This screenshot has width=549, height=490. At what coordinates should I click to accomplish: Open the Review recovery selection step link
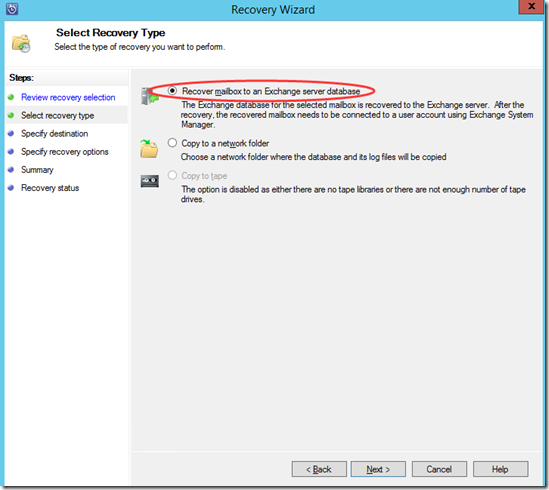point(68,97)
